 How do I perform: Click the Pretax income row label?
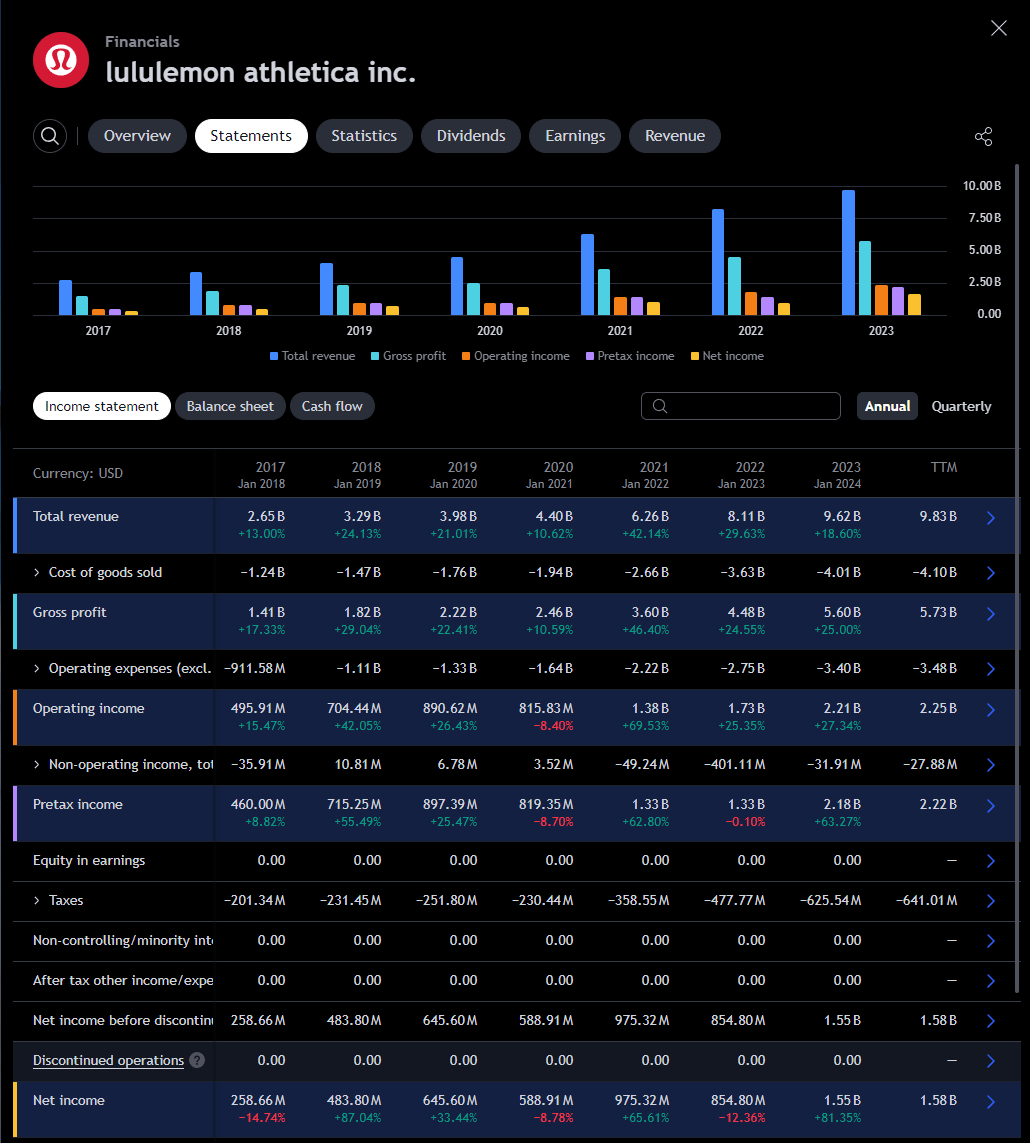pyautogui.click(x=77, y=804)
